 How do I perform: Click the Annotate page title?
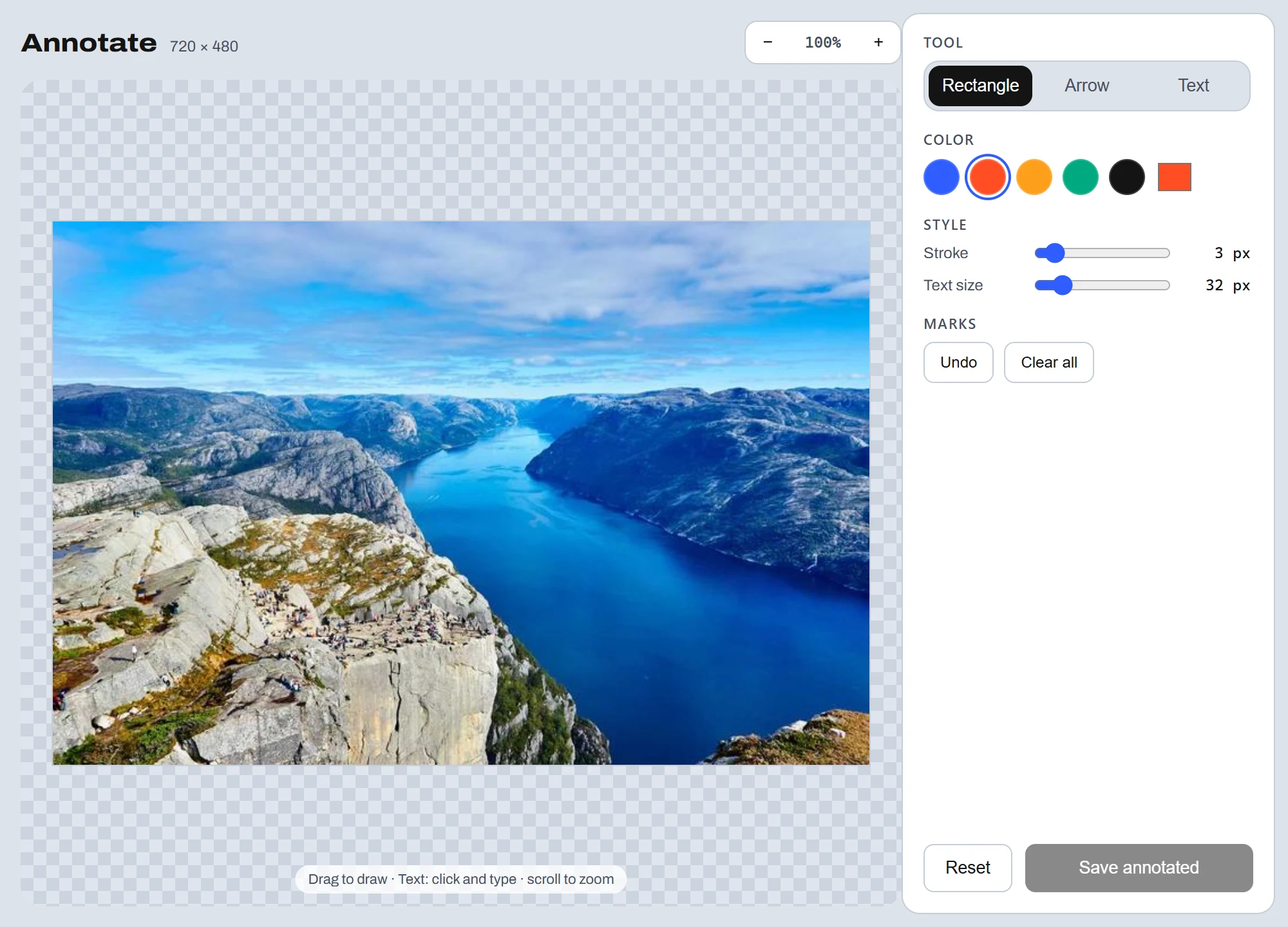click(89, 43)
